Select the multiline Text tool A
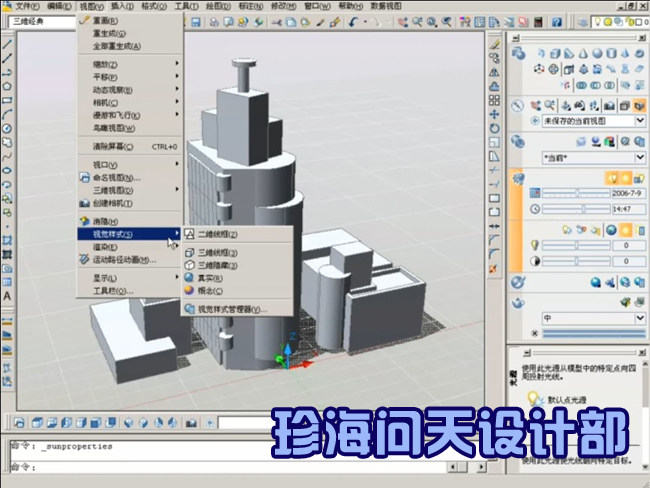This screenshot has width=650, height=488. tap(7, 296)
